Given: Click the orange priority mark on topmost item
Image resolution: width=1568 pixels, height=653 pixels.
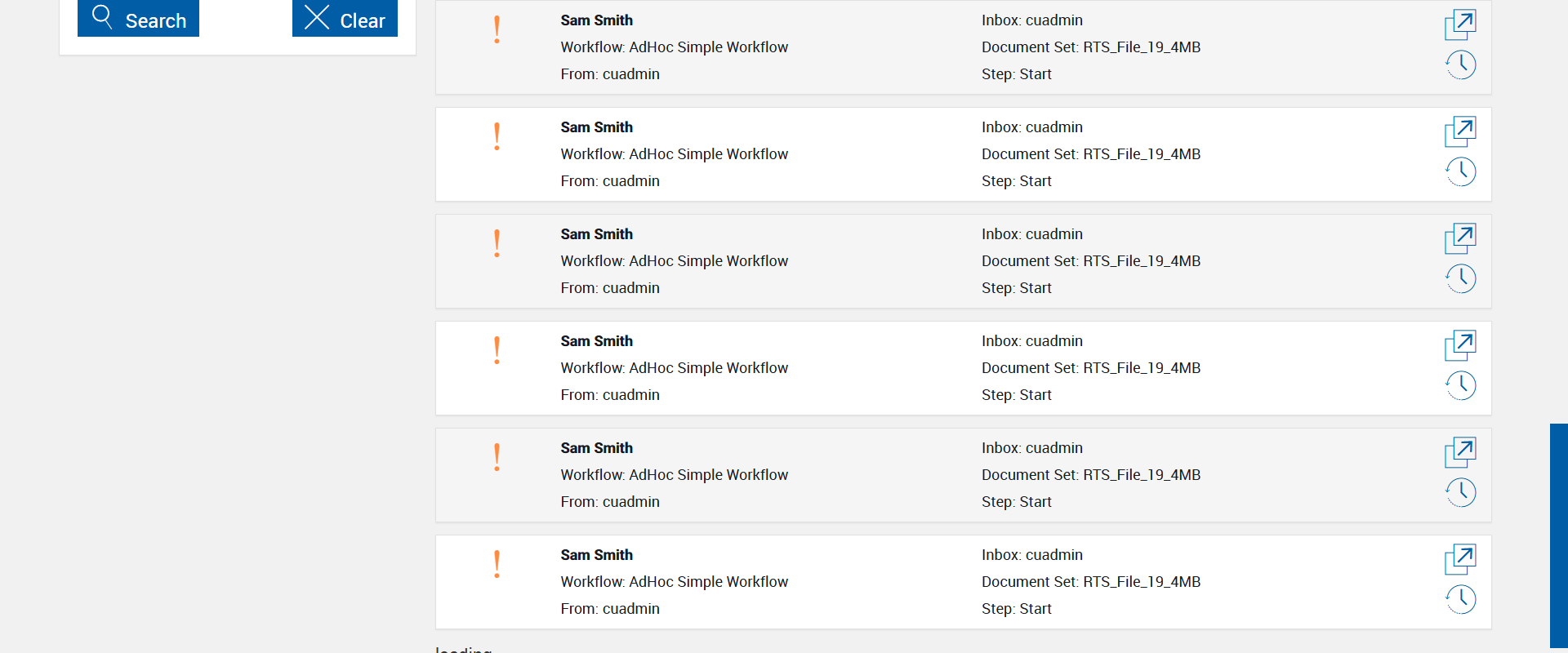Looking at the screenshot, I should pos(497,30).
